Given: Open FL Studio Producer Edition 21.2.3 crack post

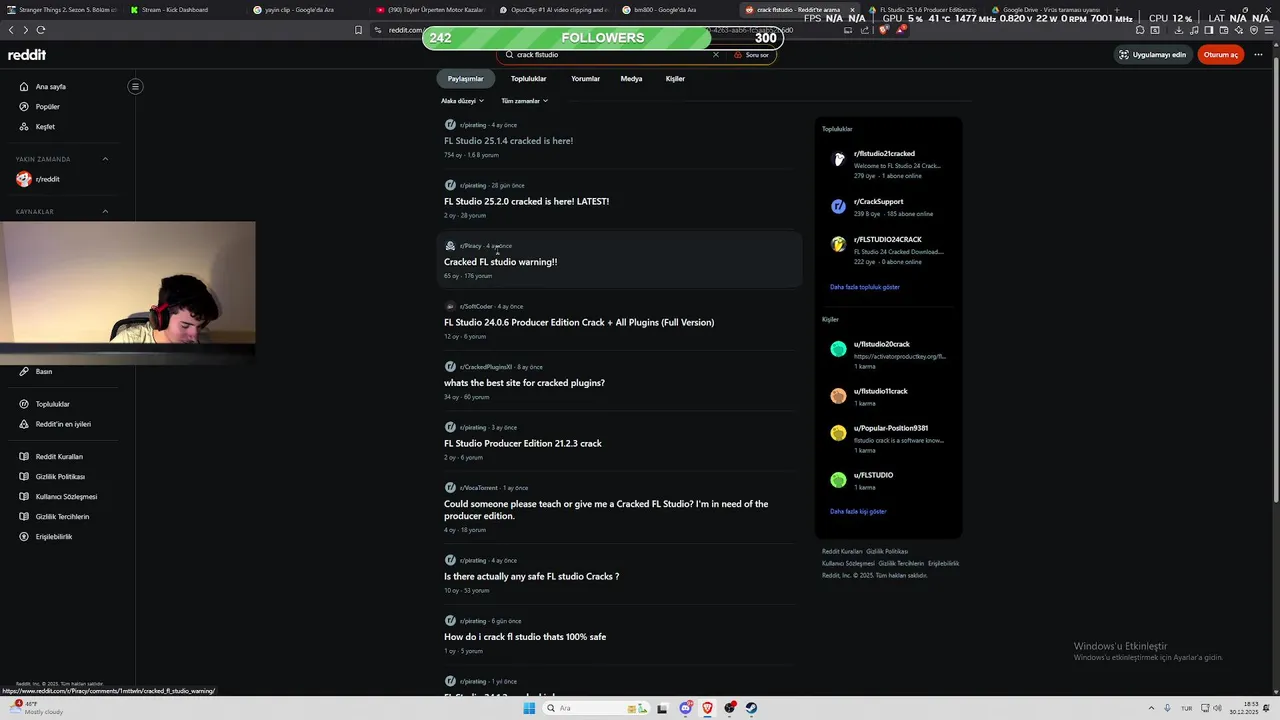Looking at the screenshot, I should [x=523, y=443].
